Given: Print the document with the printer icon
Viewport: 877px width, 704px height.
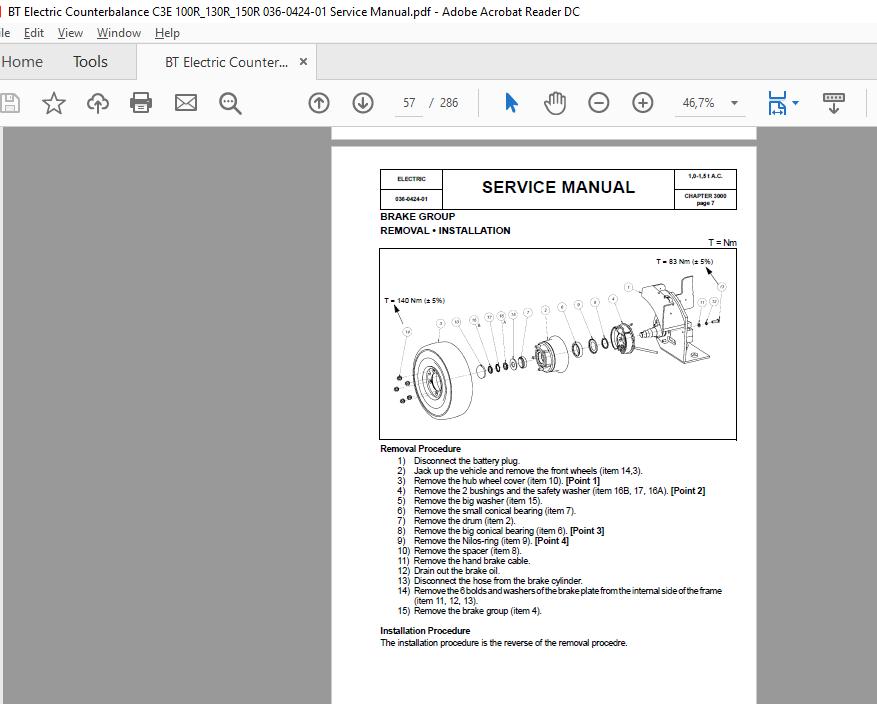Looking at the screenshot, I should (x=141, y=103).
